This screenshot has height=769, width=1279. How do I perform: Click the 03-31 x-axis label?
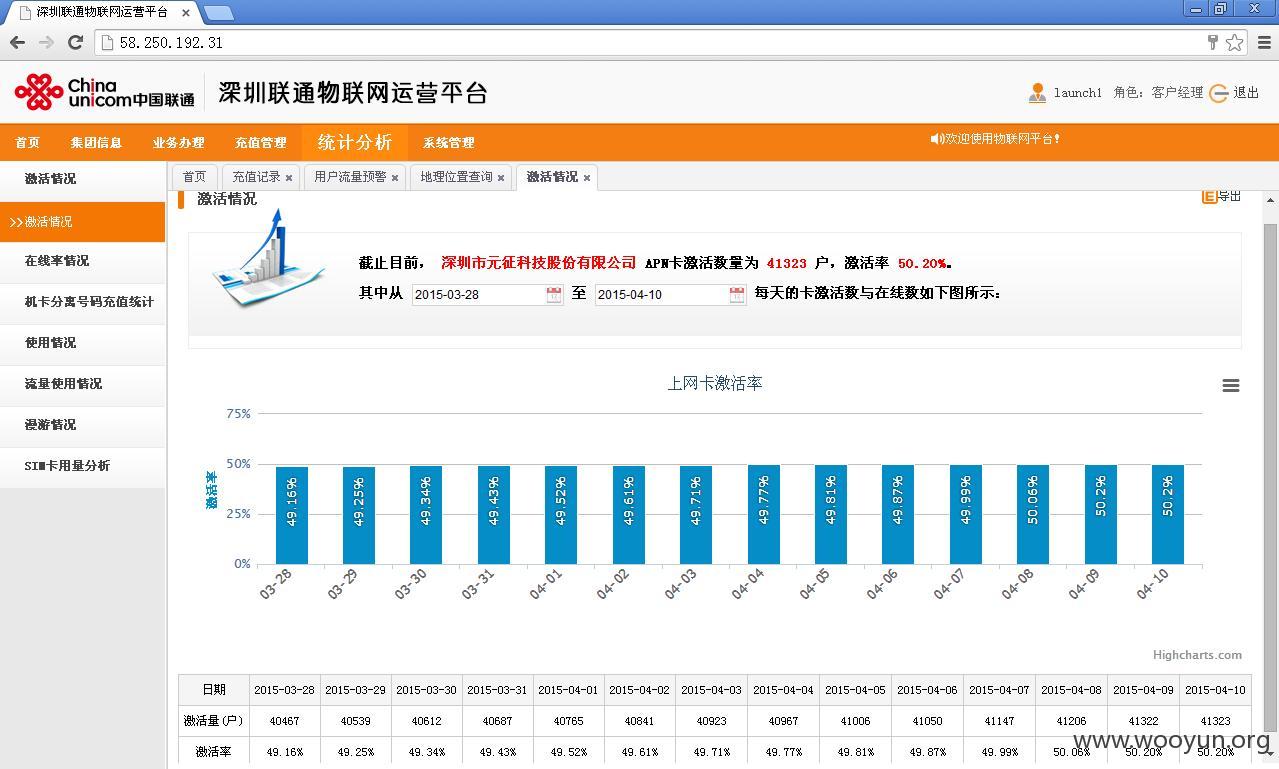pyautogui.click(x=478, y=584)
